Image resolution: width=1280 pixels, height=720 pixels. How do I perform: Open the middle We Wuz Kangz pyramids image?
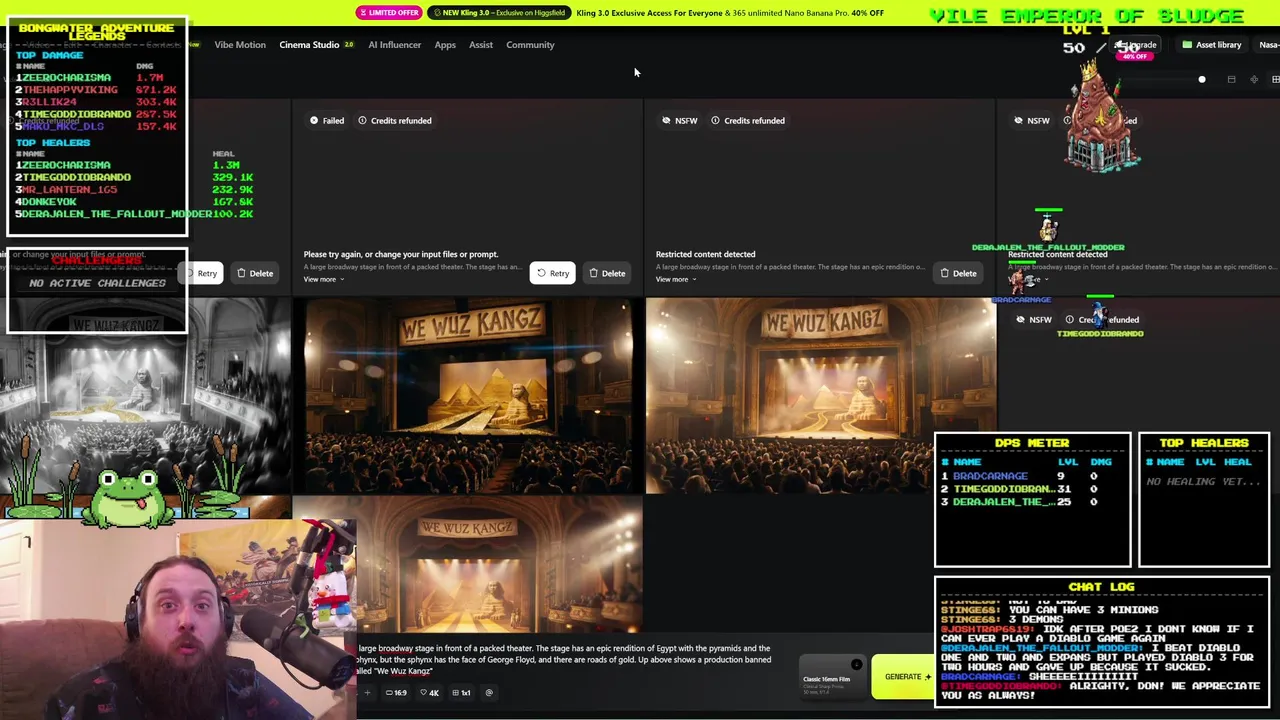tap(468, 396)
